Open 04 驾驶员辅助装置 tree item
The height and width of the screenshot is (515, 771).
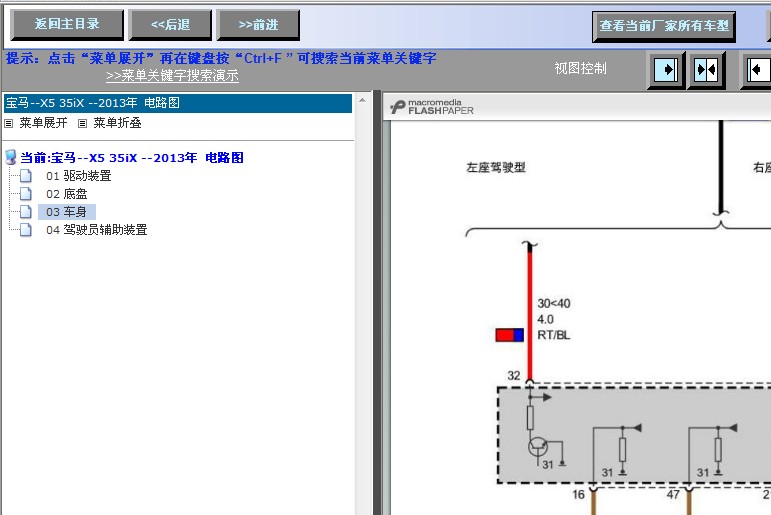coord(97,230)
